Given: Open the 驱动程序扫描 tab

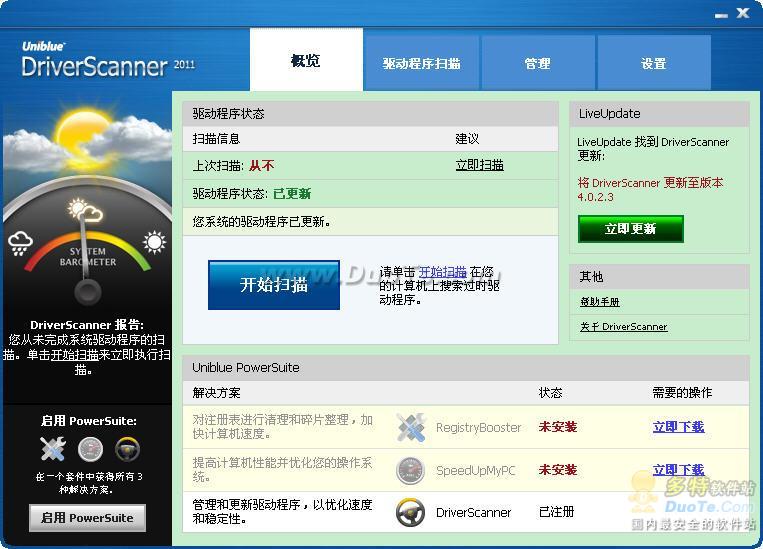Looking at the screenshot, I should 421,63.
